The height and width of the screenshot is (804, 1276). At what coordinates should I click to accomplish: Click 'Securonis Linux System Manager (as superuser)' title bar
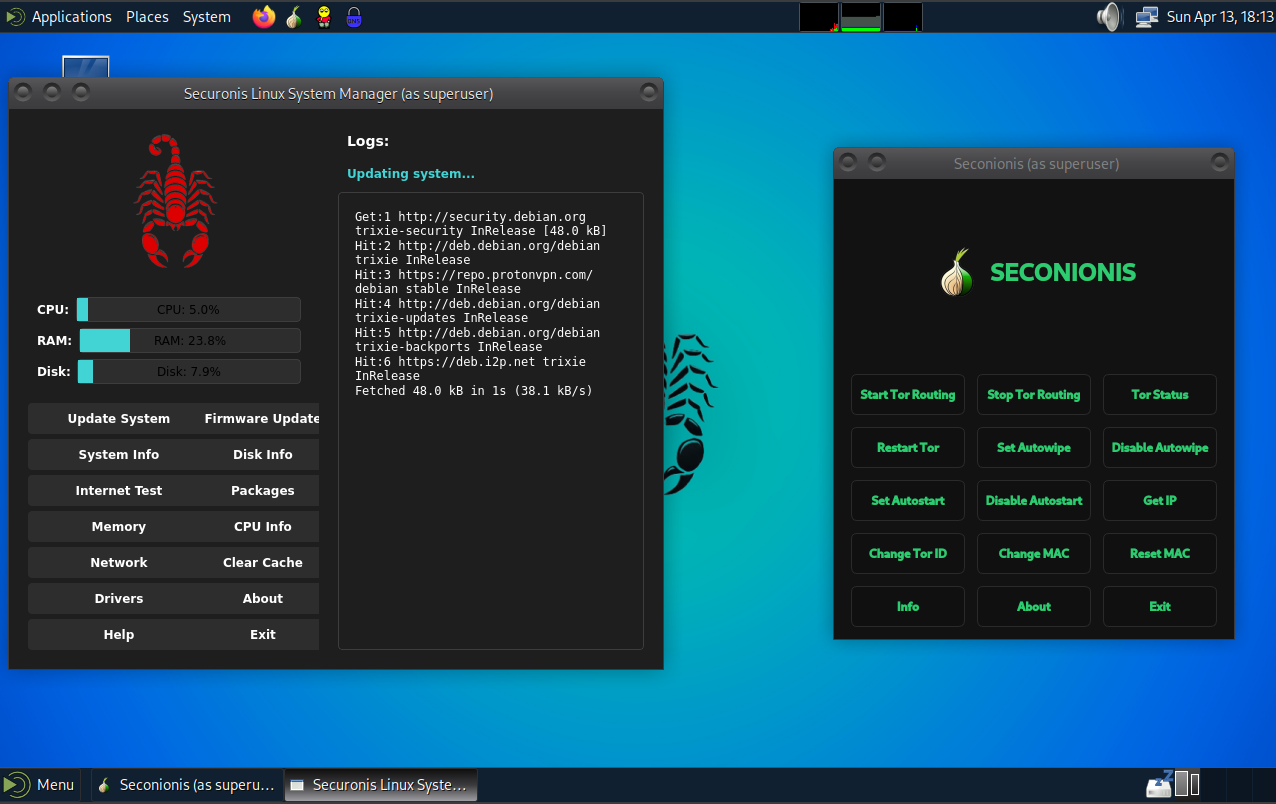[338, 94]
